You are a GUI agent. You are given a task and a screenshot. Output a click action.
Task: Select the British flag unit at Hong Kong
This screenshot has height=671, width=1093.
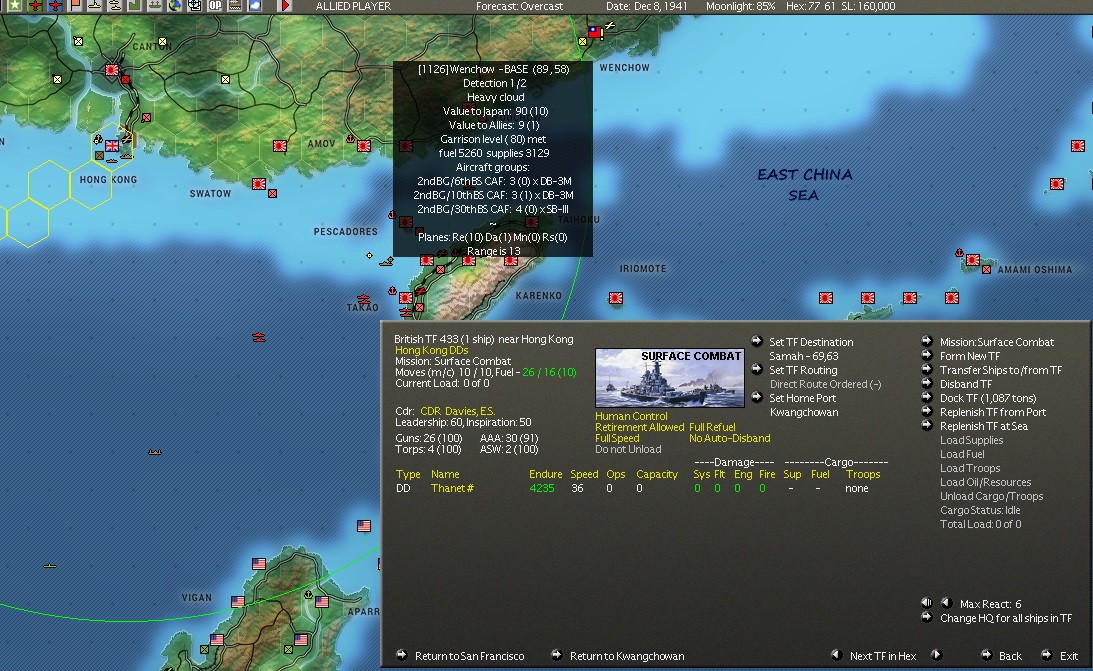click(112, 146)
